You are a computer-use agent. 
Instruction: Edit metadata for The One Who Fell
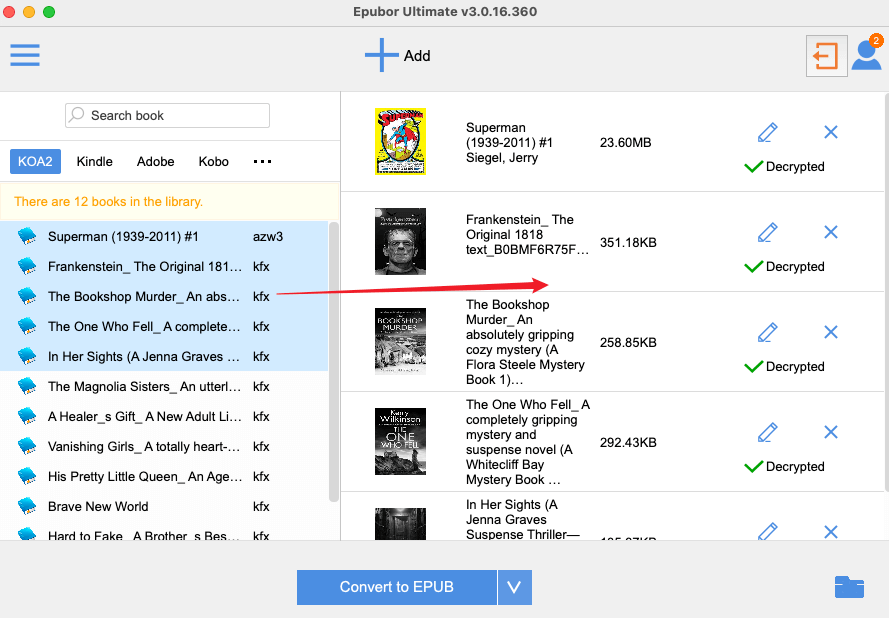point(768,433)
